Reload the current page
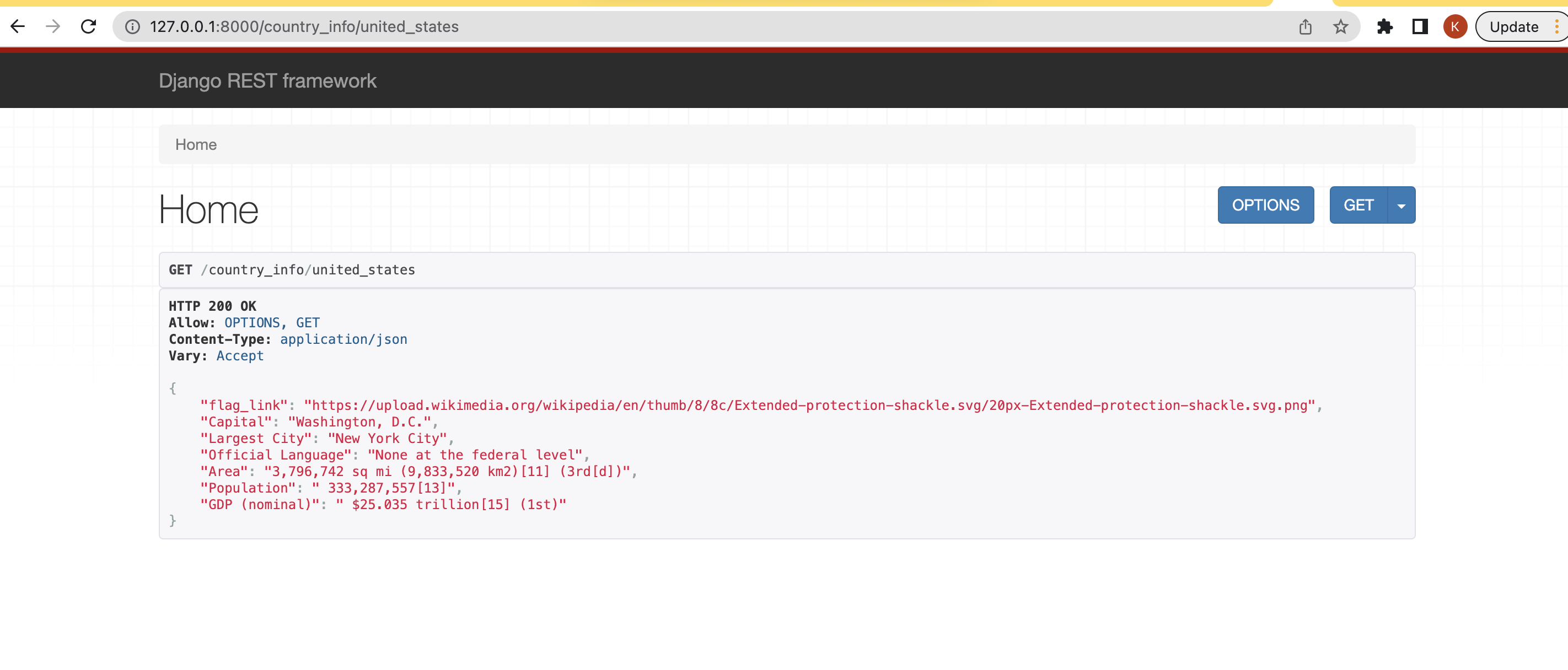 (x=89, y=26)
